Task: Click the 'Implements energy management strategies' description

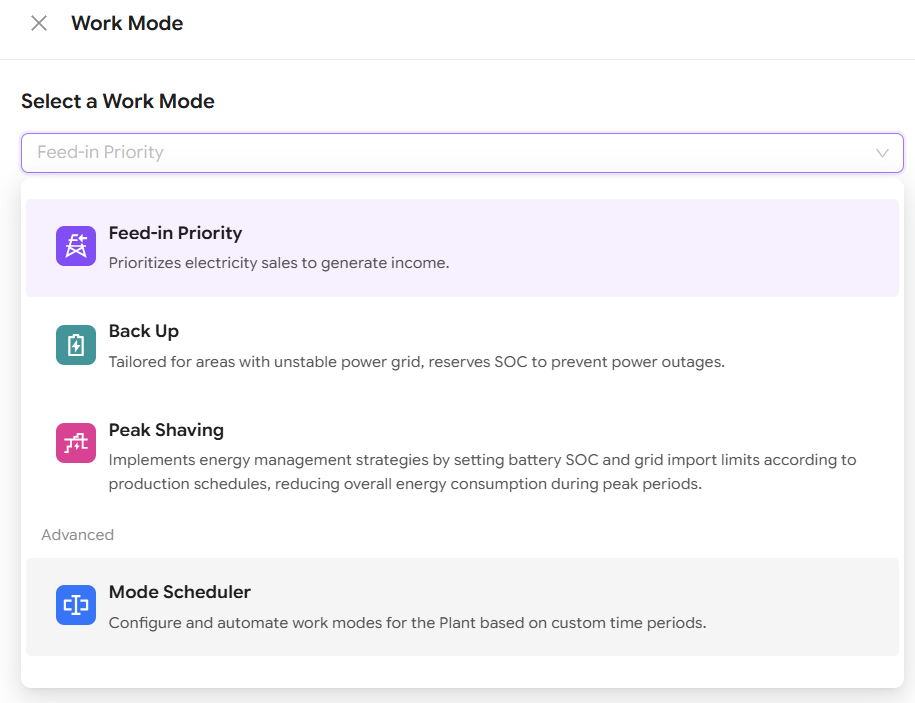Action: [x=482, y=460]
